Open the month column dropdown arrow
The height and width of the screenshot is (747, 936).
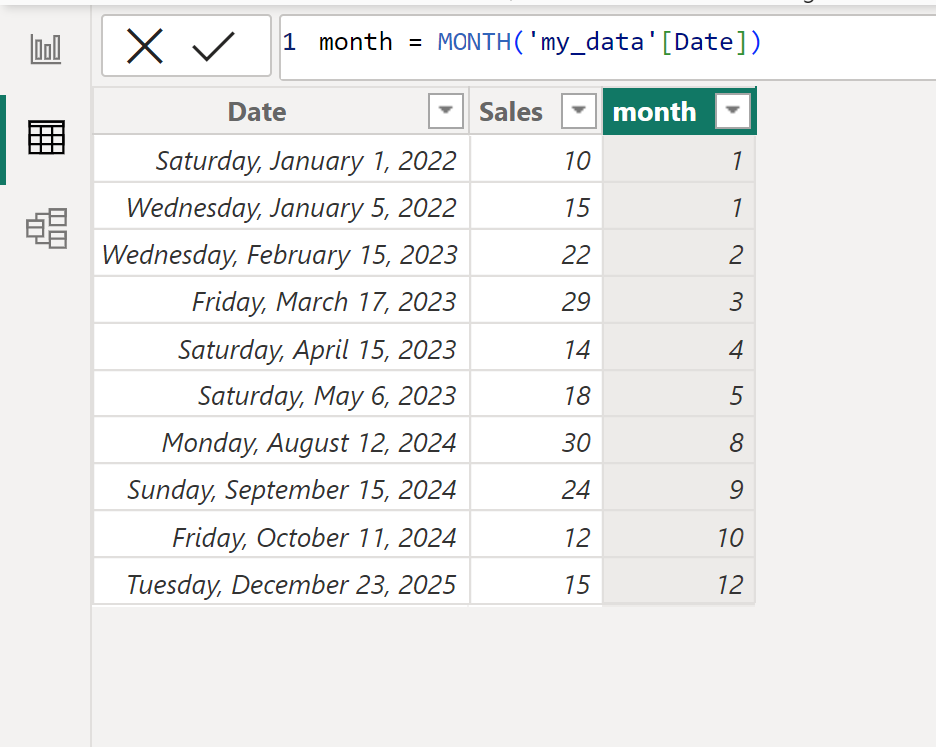click(x=733, y=112)
